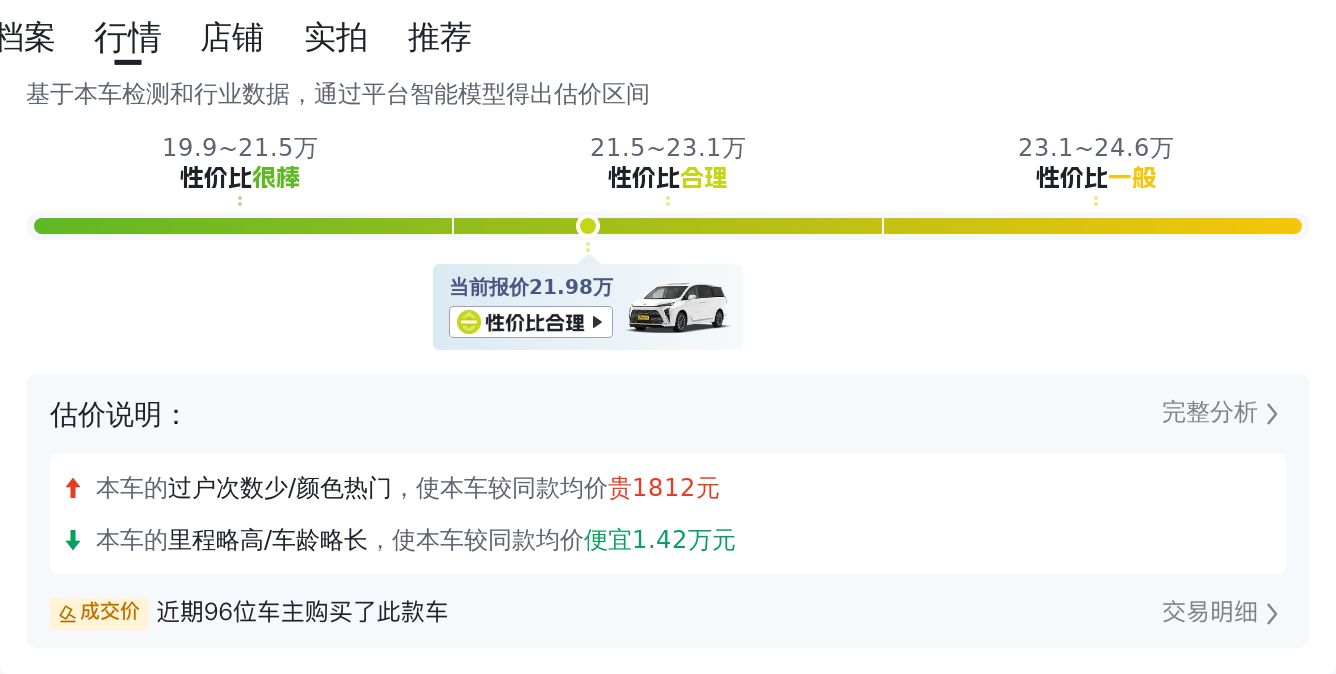Click the 性价比很棒 label

(240, 178)
